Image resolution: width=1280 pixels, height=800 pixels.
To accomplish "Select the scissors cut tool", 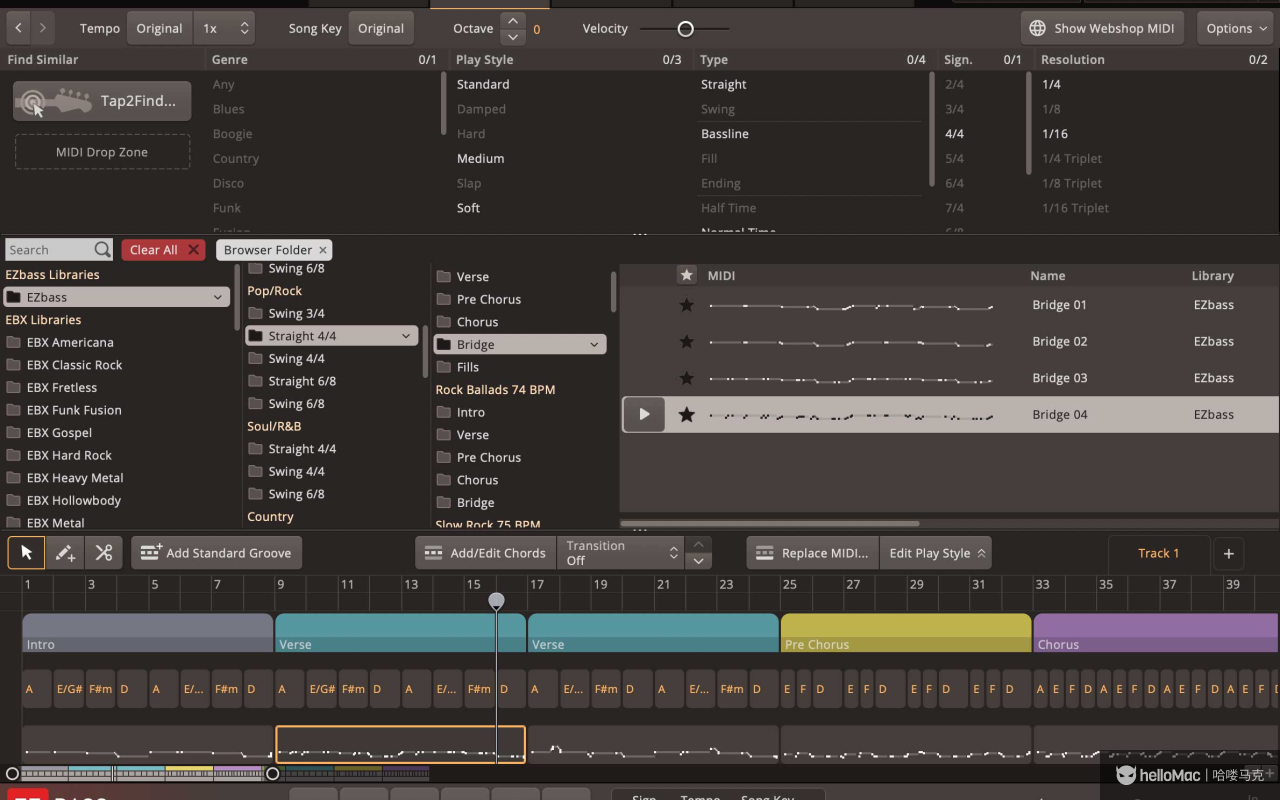I will click(104, 553).
